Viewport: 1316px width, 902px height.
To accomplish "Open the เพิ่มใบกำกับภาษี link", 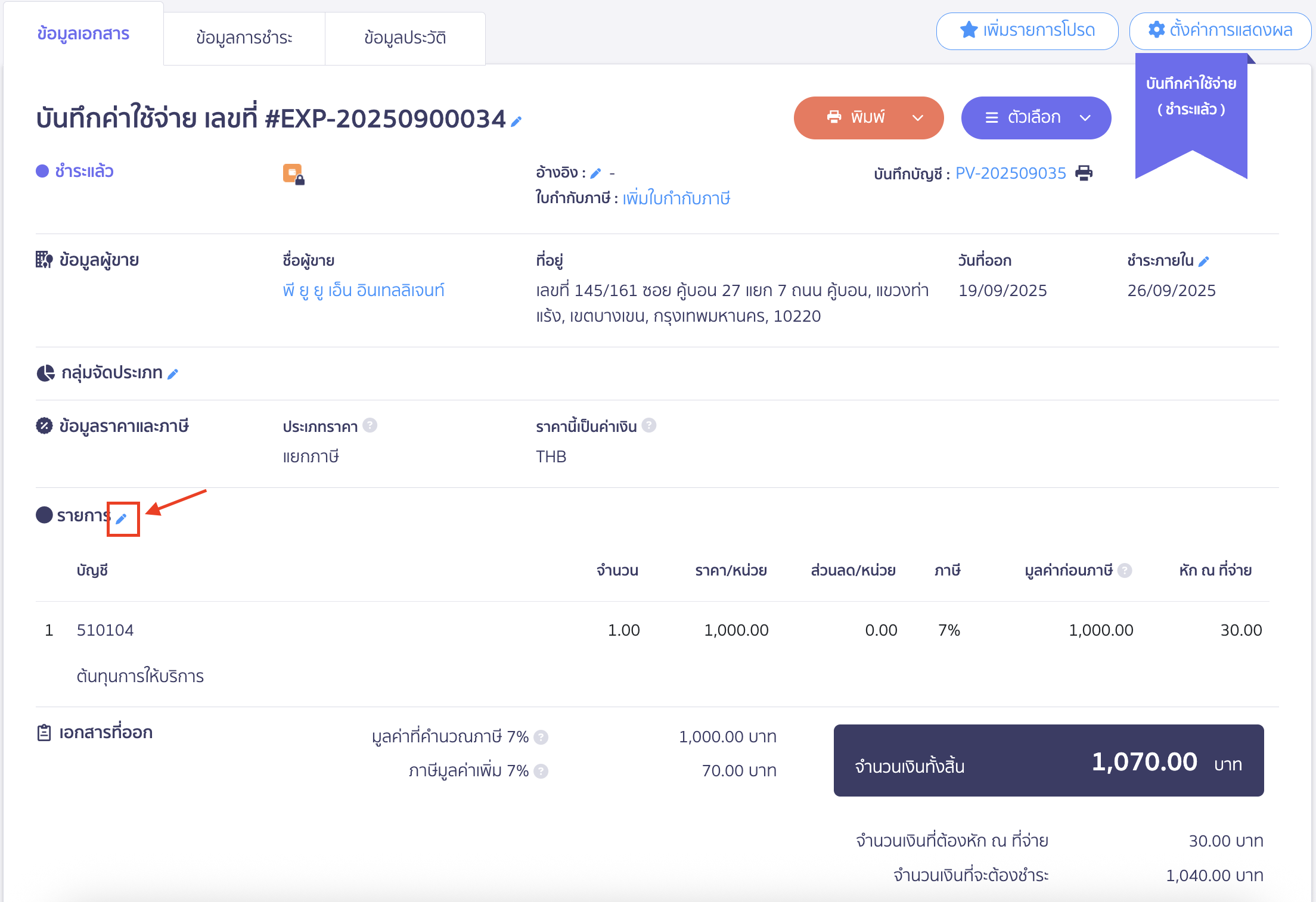I will click(x=676, y=198).
